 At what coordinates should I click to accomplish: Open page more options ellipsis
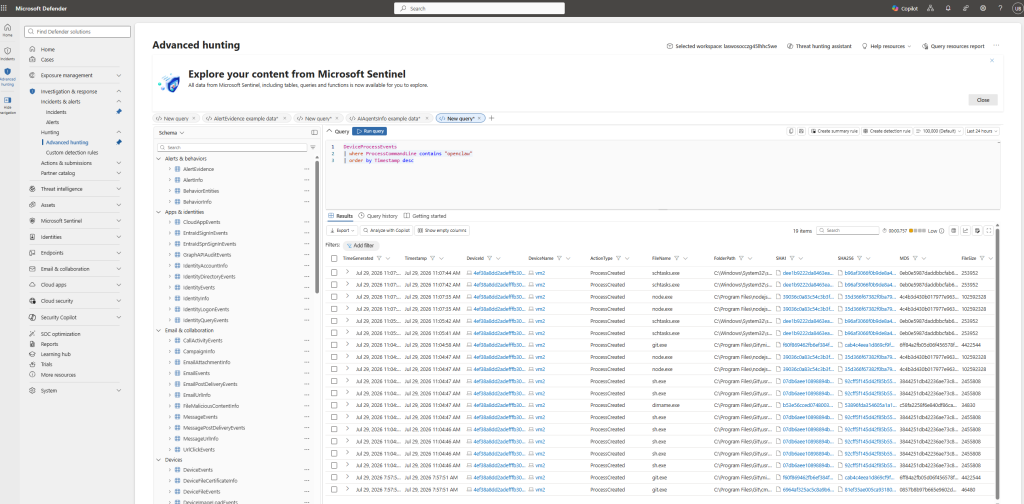996,46
